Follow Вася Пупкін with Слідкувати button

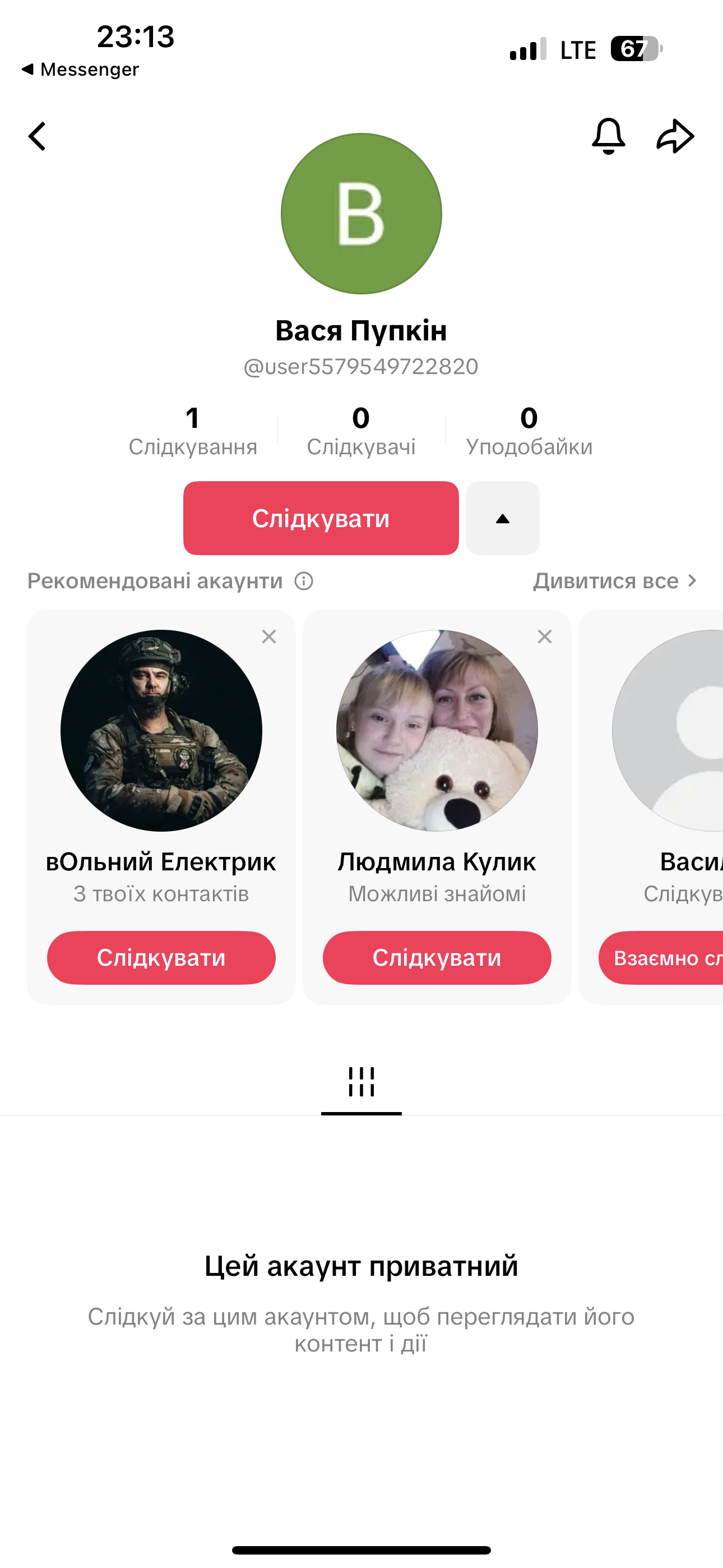click(x=321, y=518)
